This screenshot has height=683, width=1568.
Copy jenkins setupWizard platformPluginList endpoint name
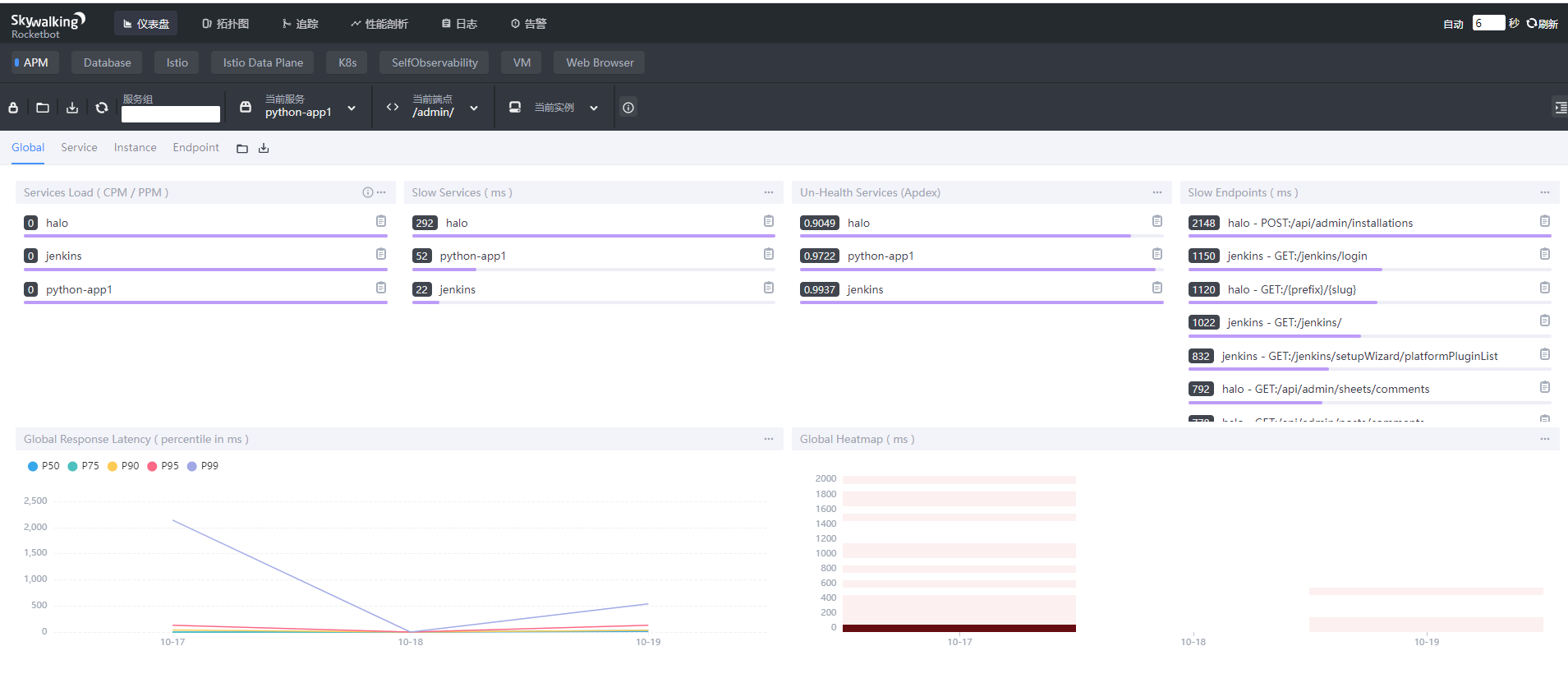point(1545,354)
